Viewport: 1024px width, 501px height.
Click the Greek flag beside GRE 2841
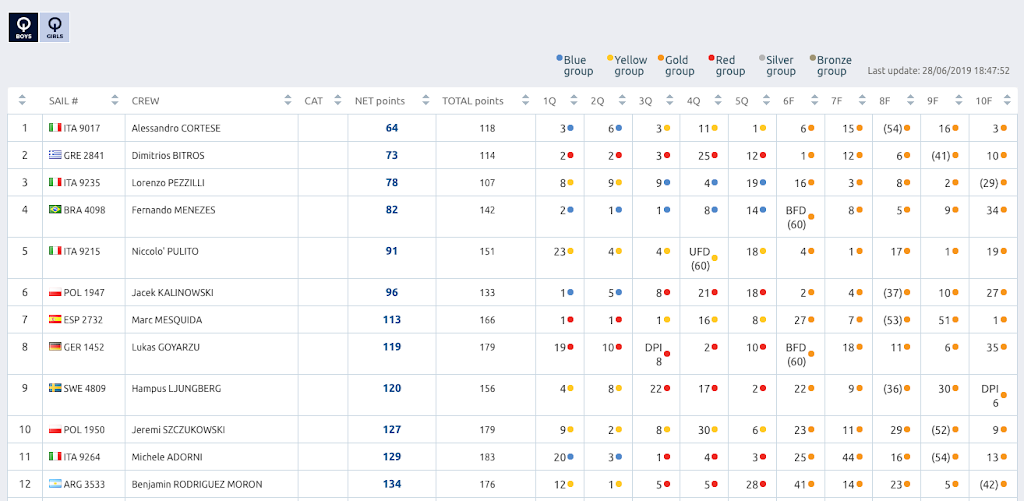[x=55, y=155]
